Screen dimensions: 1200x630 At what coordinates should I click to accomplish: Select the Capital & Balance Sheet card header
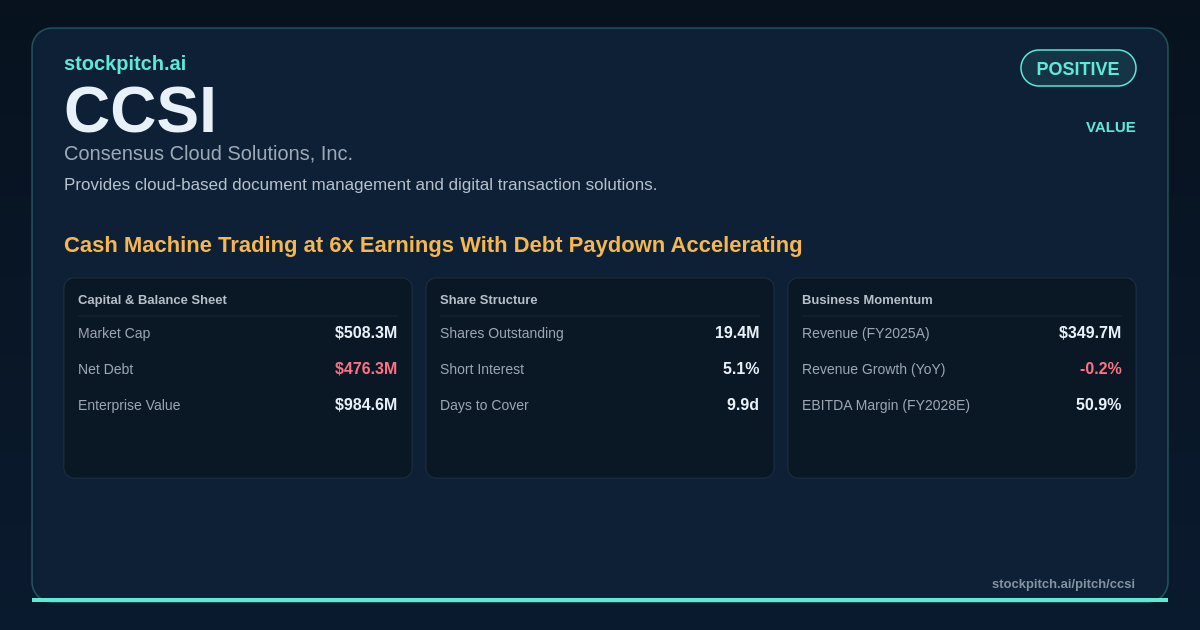tap(152, 299)
